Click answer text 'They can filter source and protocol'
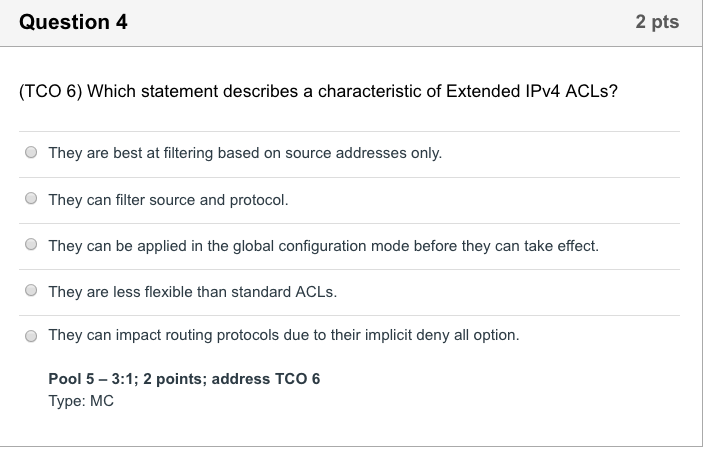The height and width of the screenshot is (467, 721). [x=168, y=200]
